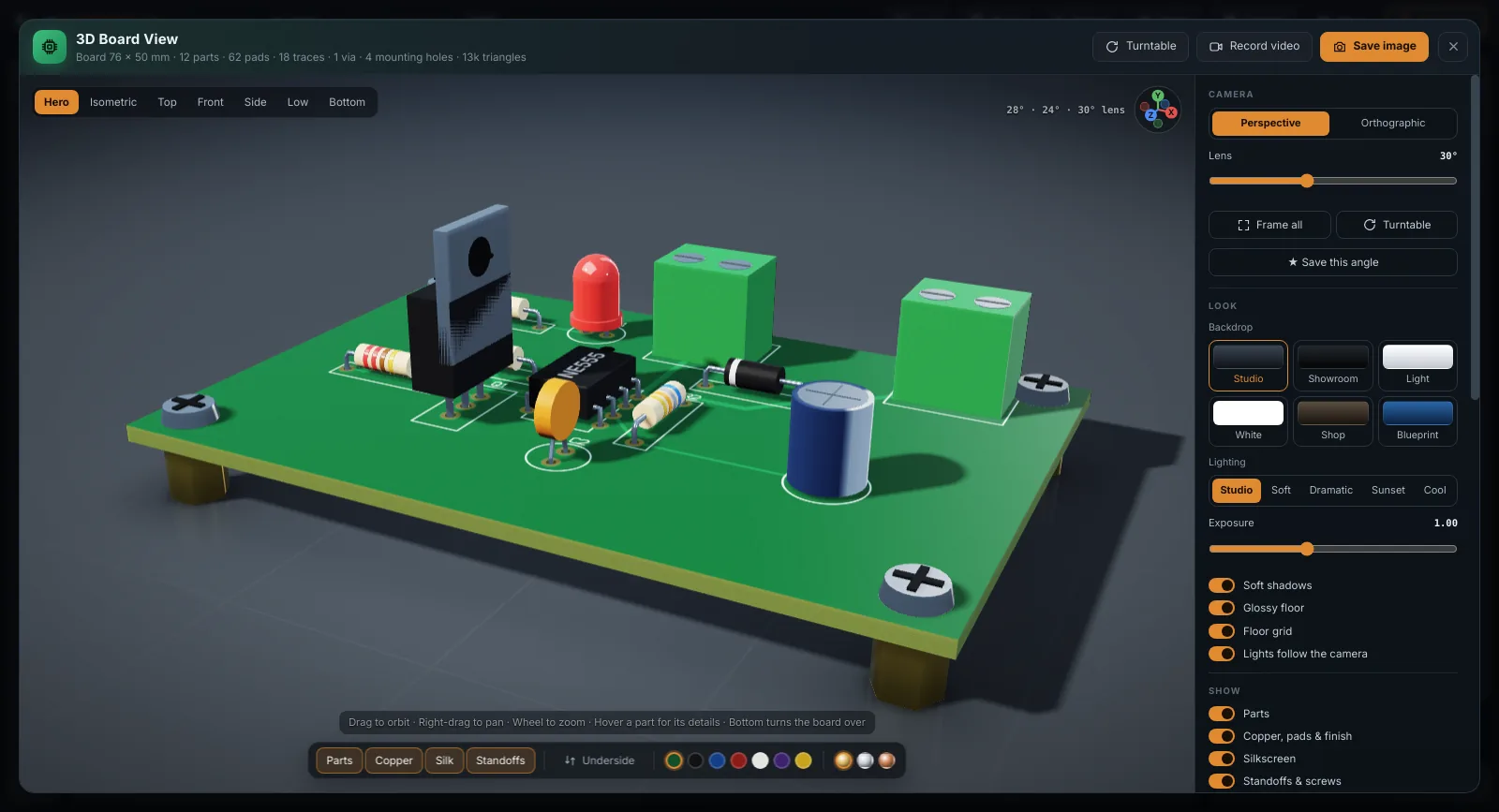Select the silver finish swatch
The width and height of the screenshot is (1499, 812).
tap(865, 760)
